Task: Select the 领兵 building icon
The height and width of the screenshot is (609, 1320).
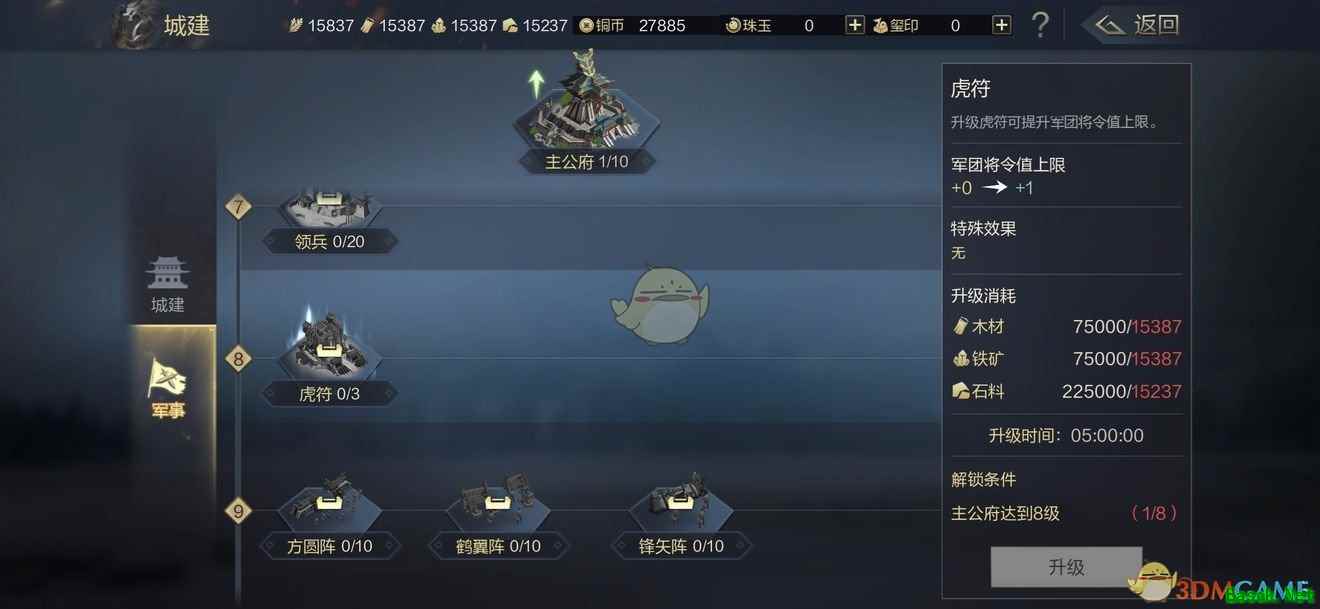Action: pos(329,206)
